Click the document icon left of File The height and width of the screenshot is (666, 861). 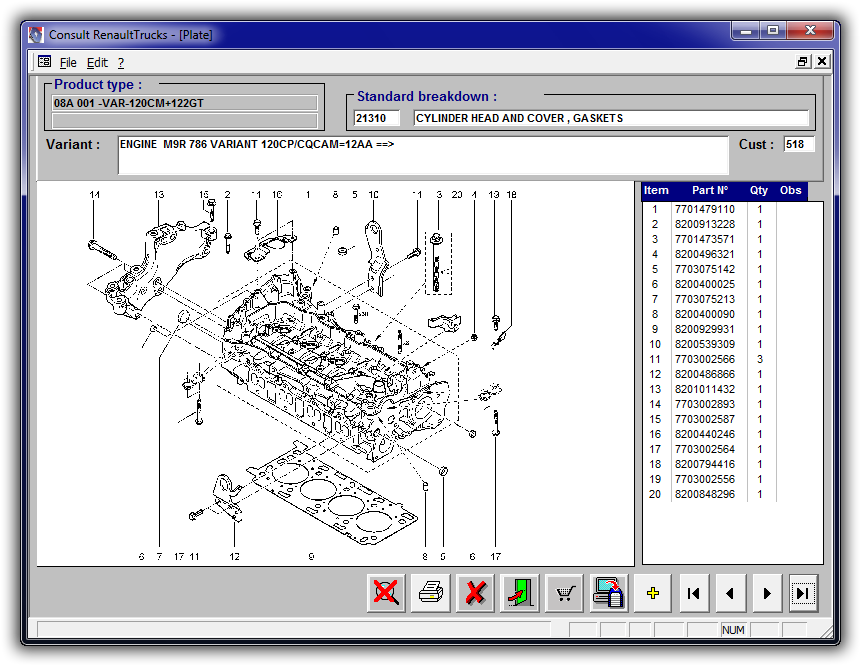(44, 62)
